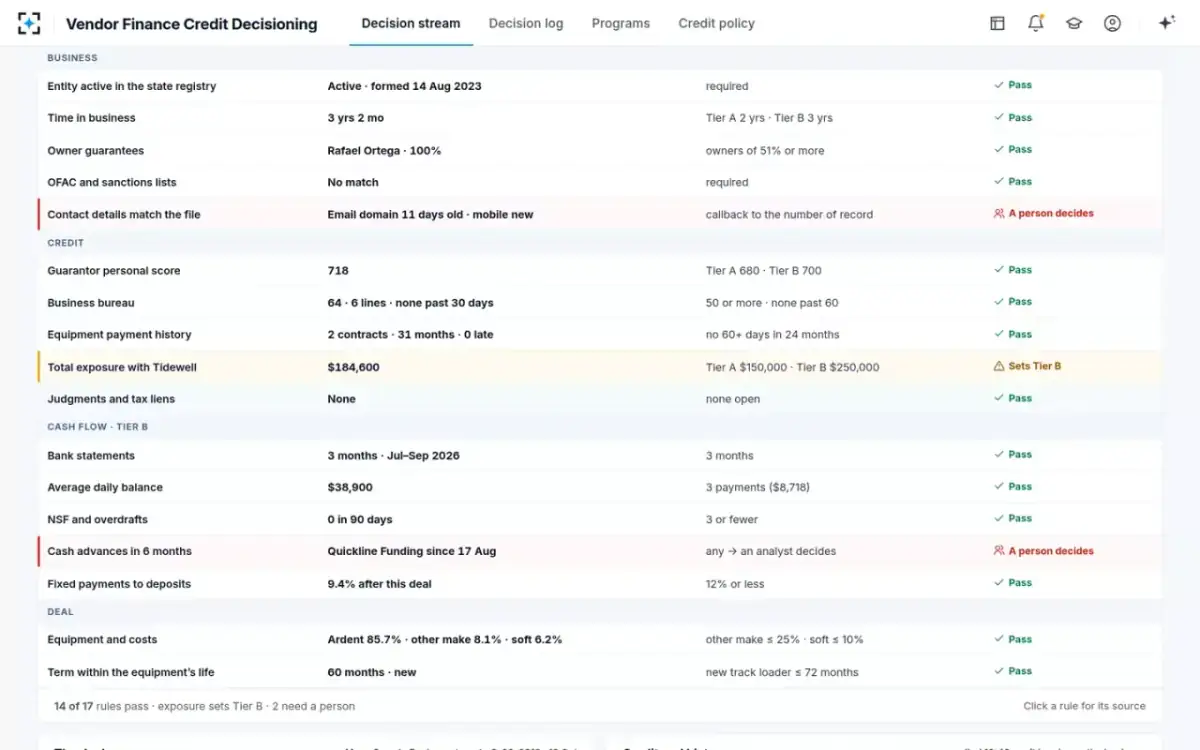The height and width of the screenshot is (750, 1200).
Task: Click the 'Sets Tier B' warning status
Action: tap(1027, 366)
